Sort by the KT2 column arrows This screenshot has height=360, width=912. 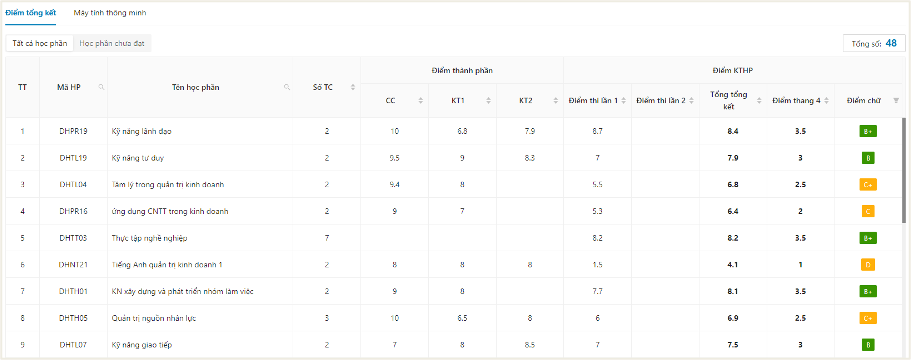556,101
